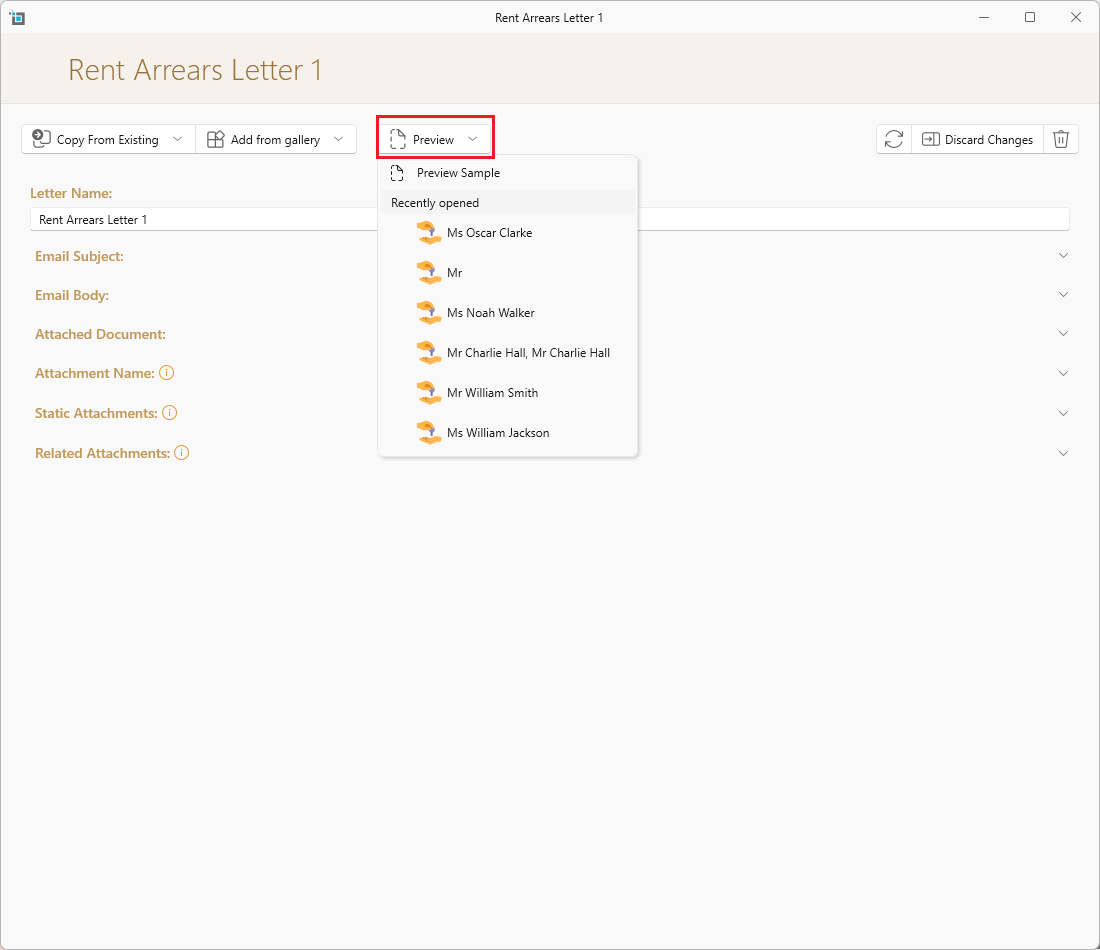Click the trash delete icon
Image resolution: width=1100 pixels, height=950 pixels.
tap(1061, 140)
